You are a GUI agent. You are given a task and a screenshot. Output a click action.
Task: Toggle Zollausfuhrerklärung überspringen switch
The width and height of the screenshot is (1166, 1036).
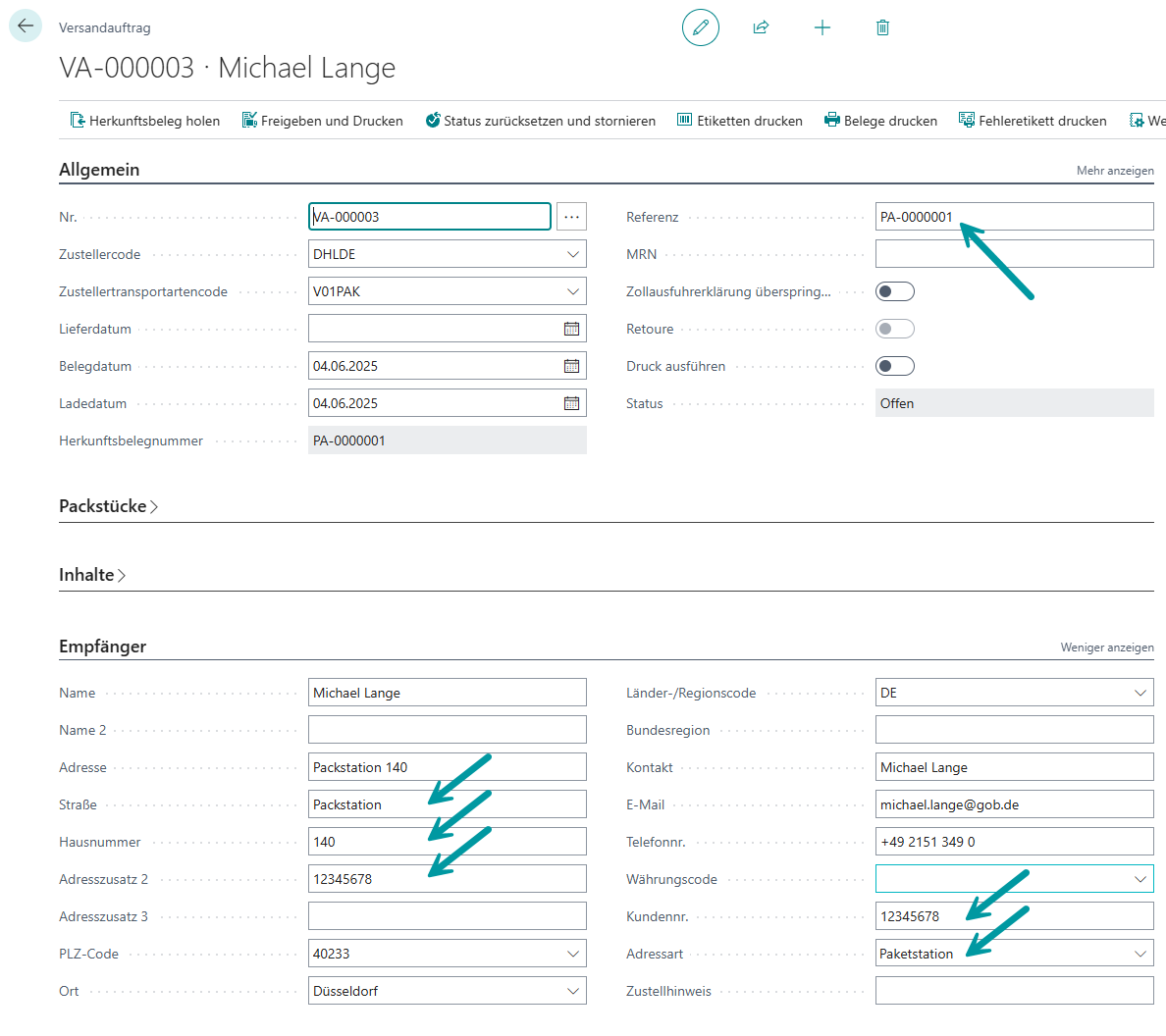click(894, 291)
